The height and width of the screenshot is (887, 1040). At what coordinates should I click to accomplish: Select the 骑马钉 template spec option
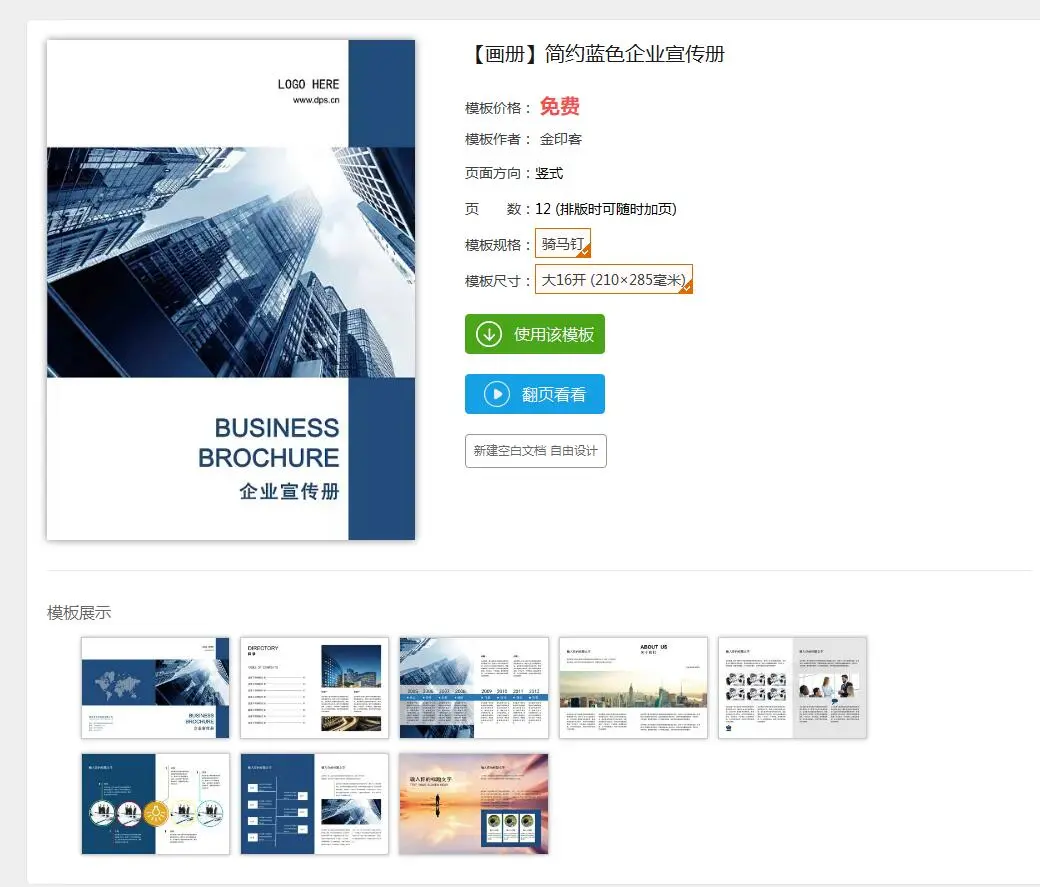click(x=562, y=243)
